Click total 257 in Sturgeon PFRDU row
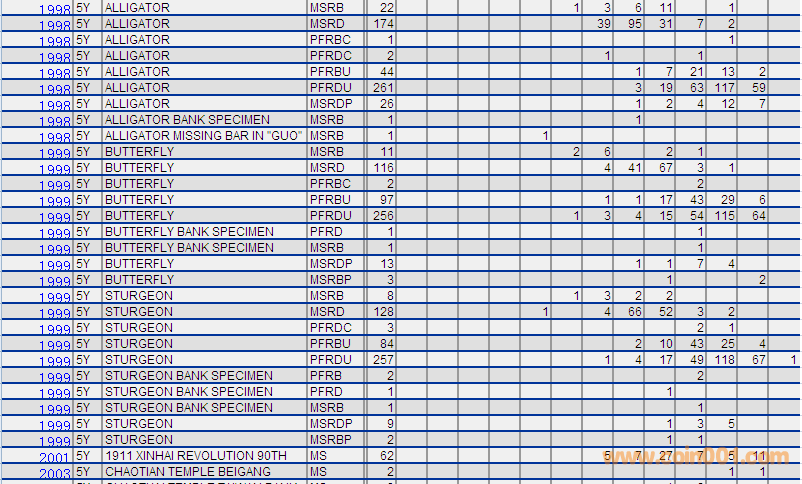This screenshot has height=484, width=802. 383,360
